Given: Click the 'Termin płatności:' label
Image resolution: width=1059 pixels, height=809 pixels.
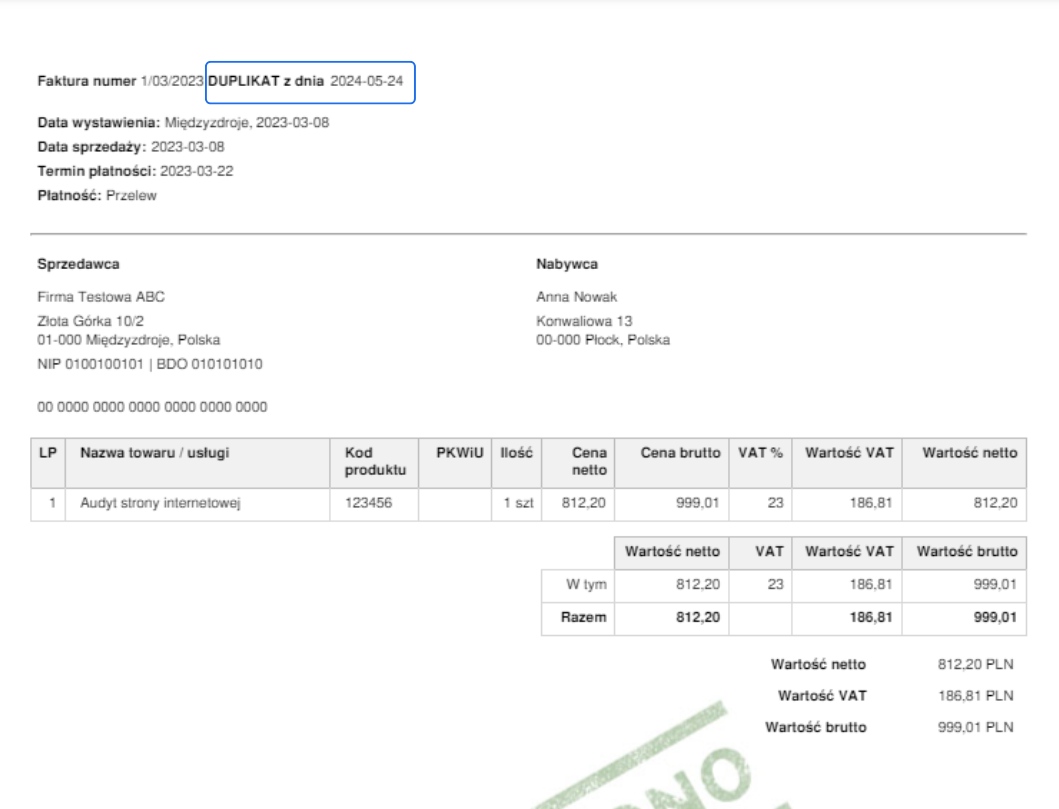Looking at the screenshot, I should point(97,172).
